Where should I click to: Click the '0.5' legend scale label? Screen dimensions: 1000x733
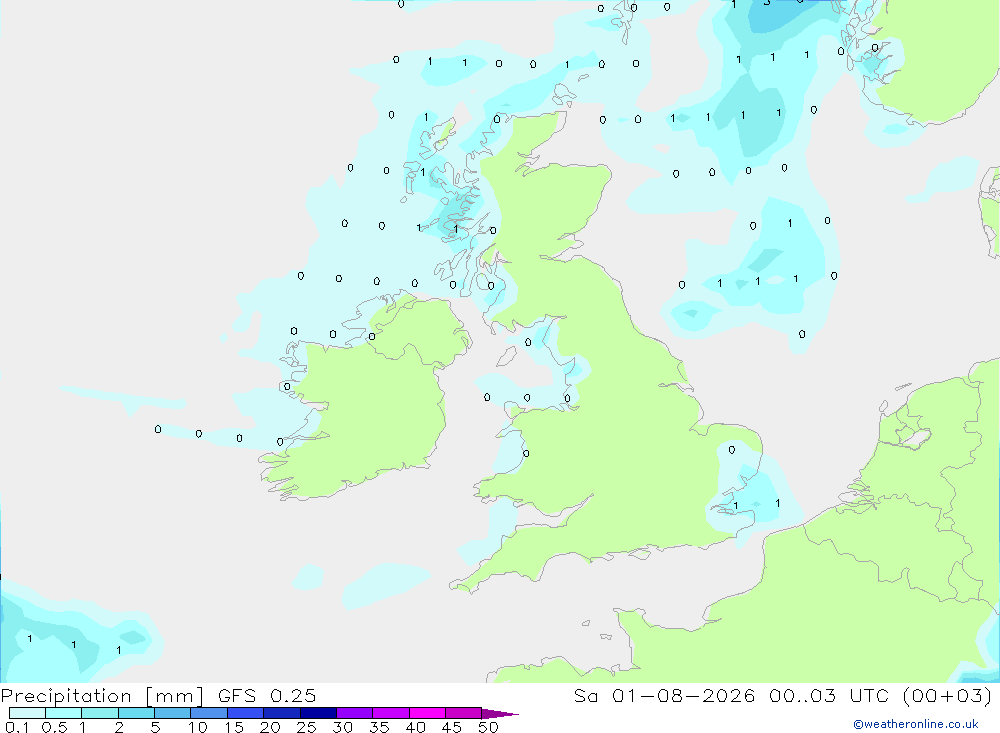point(54,727)
